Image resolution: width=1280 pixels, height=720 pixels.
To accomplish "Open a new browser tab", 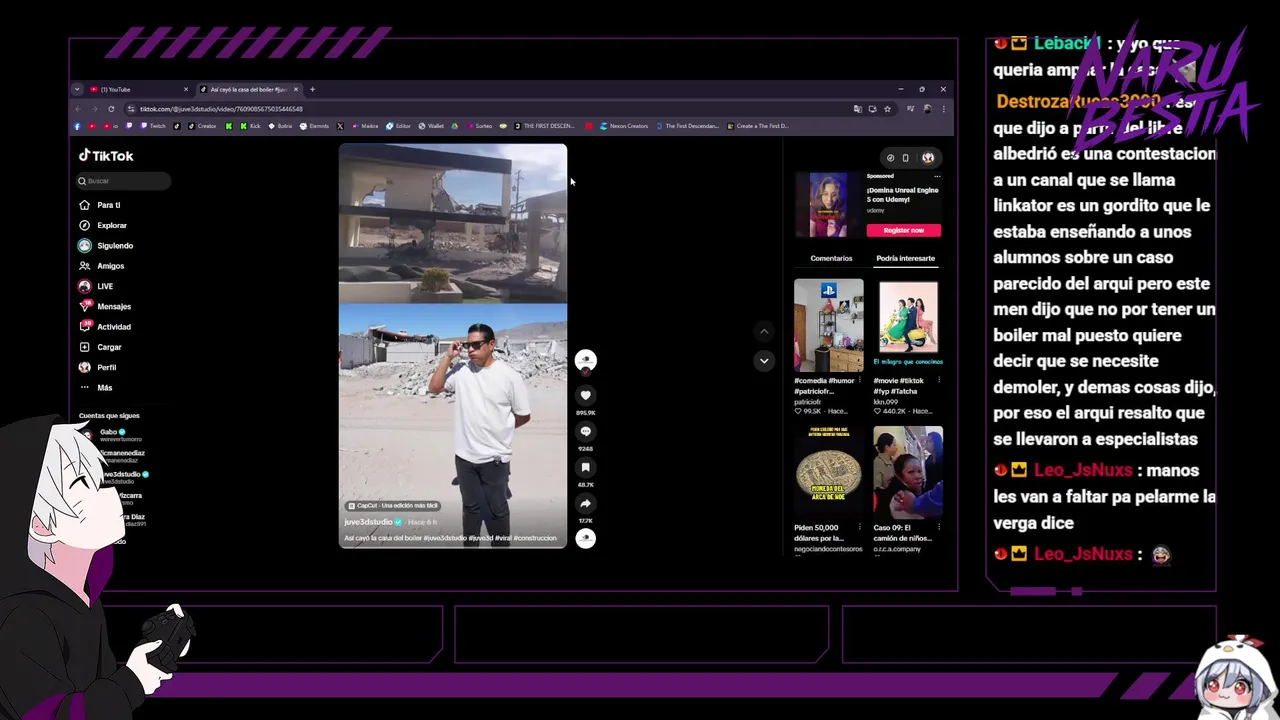I will [x=312, y=89].
